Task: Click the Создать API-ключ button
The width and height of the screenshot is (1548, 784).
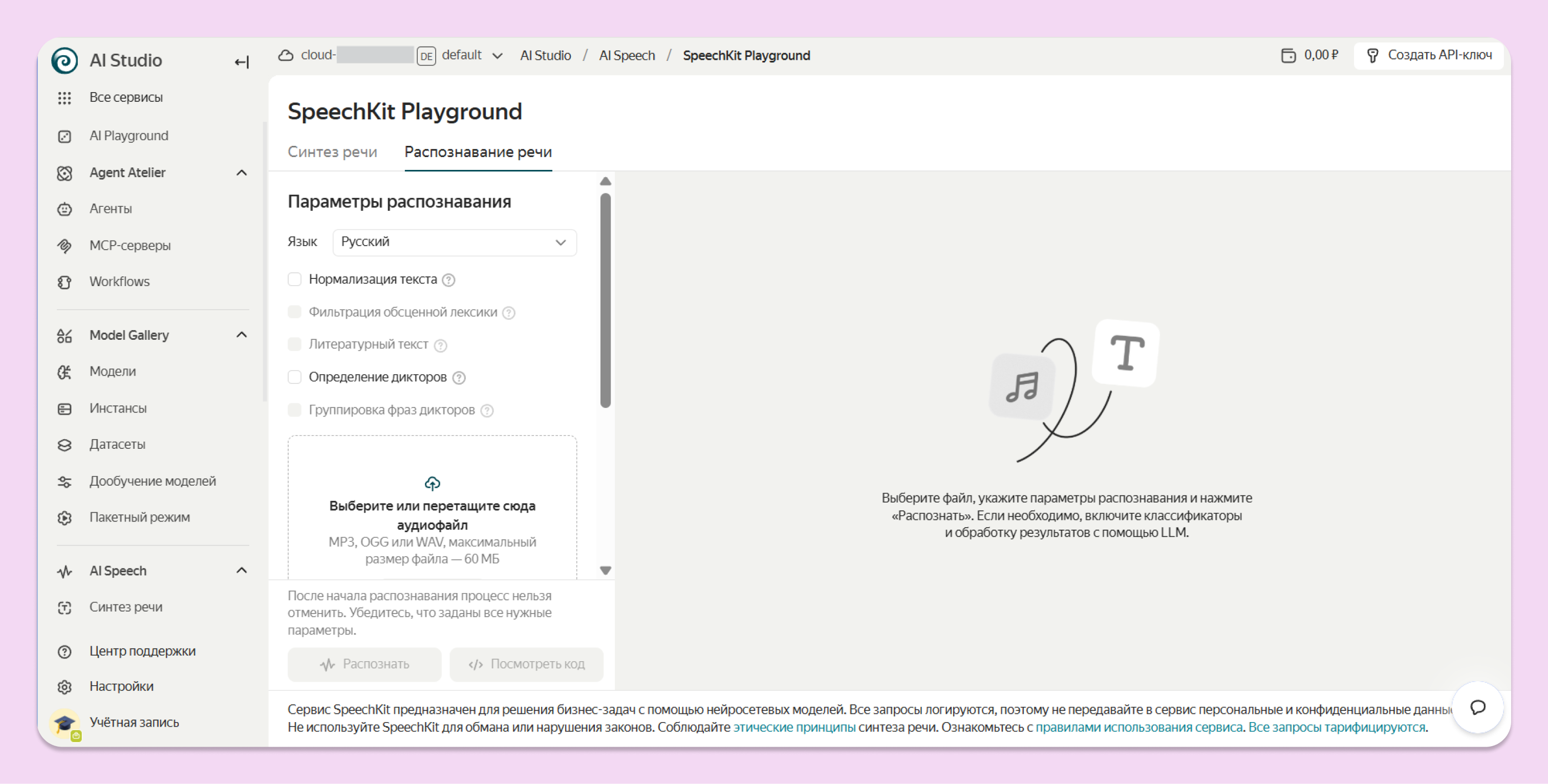Action: pos(1429,55)
